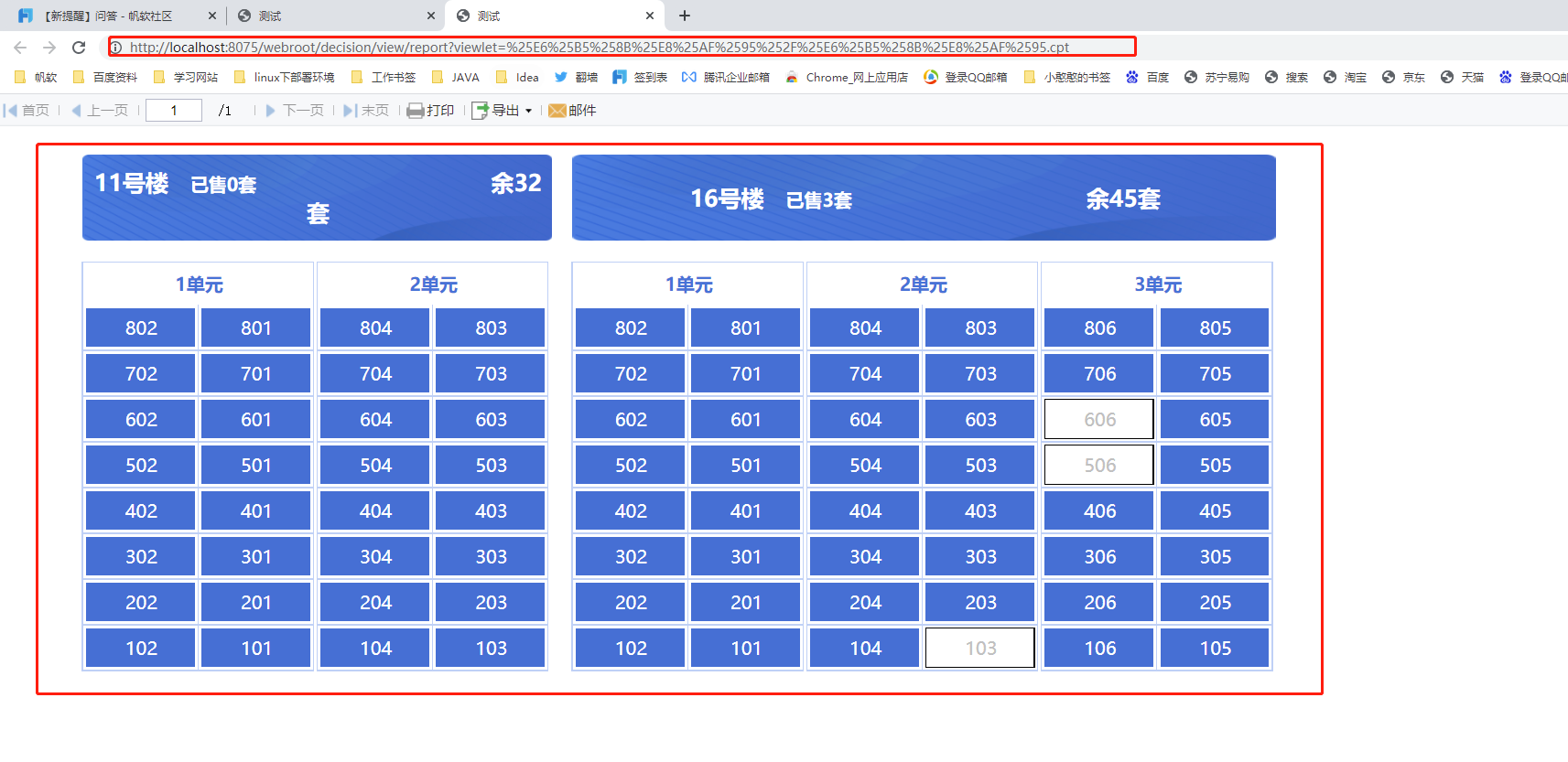
Task: Open the Idea bookmark folder
Action: pos(518,78)
